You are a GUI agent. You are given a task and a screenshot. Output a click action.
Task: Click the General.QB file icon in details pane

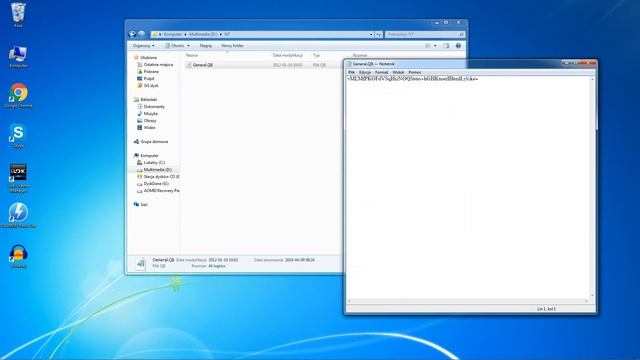[140, 263]
